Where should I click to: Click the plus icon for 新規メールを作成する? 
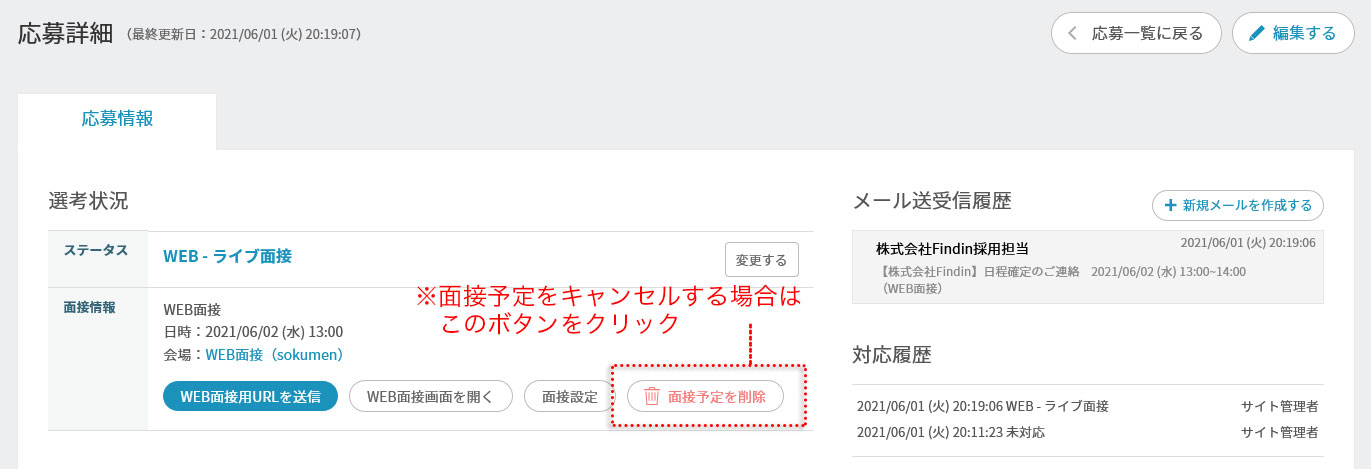point(1170,205)
